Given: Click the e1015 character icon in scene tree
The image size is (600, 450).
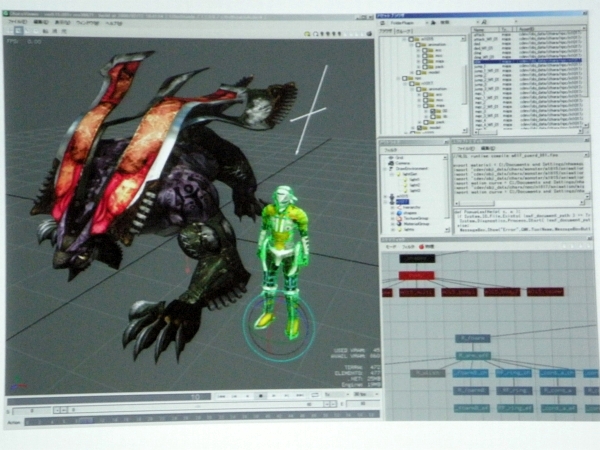Looking at the screenshot, I should click(x=392, y=196).
